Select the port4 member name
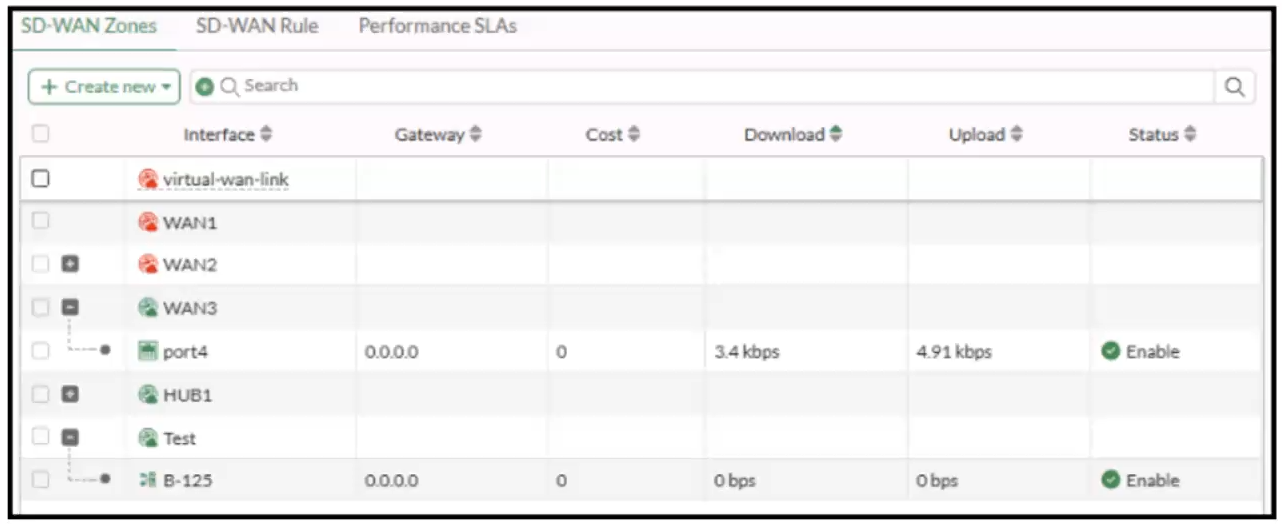The width and height of the screenshot is (1282, 524). pyautogui.click(x=186, y=352)
